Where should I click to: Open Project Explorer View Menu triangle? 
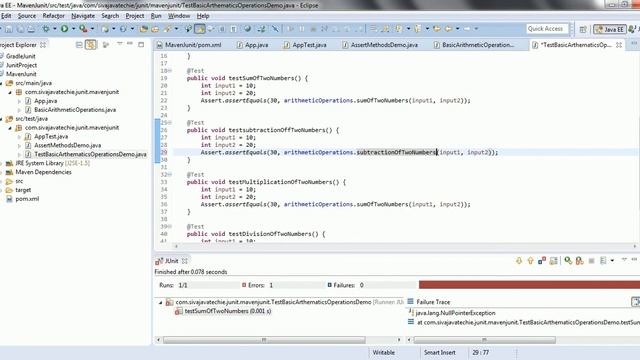120,44
